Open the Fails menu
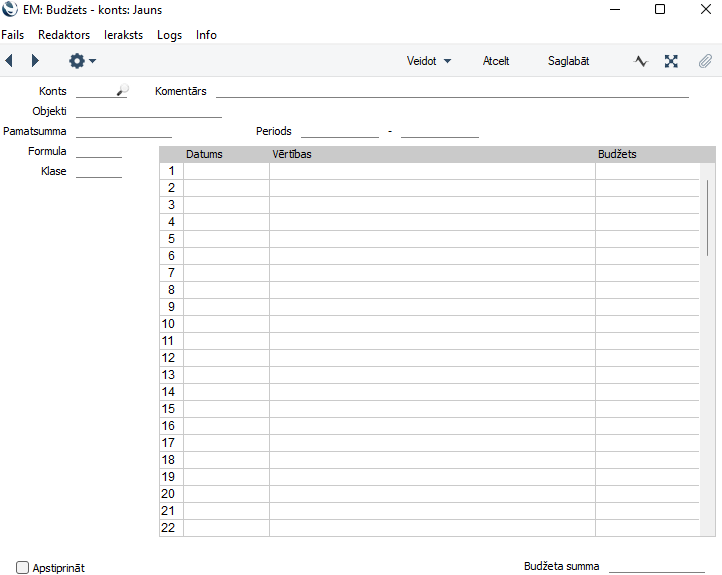This screenshot has height=575, width=722. (x=13, y=35)
